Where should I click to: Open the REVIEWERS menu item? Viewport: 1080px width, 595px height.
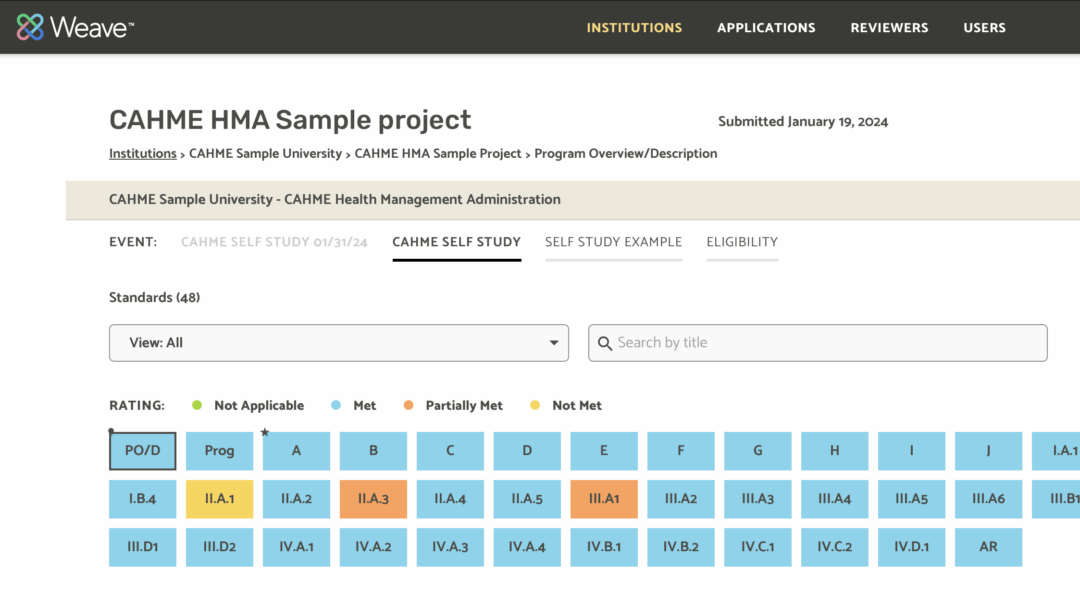[x=889, y=27]
